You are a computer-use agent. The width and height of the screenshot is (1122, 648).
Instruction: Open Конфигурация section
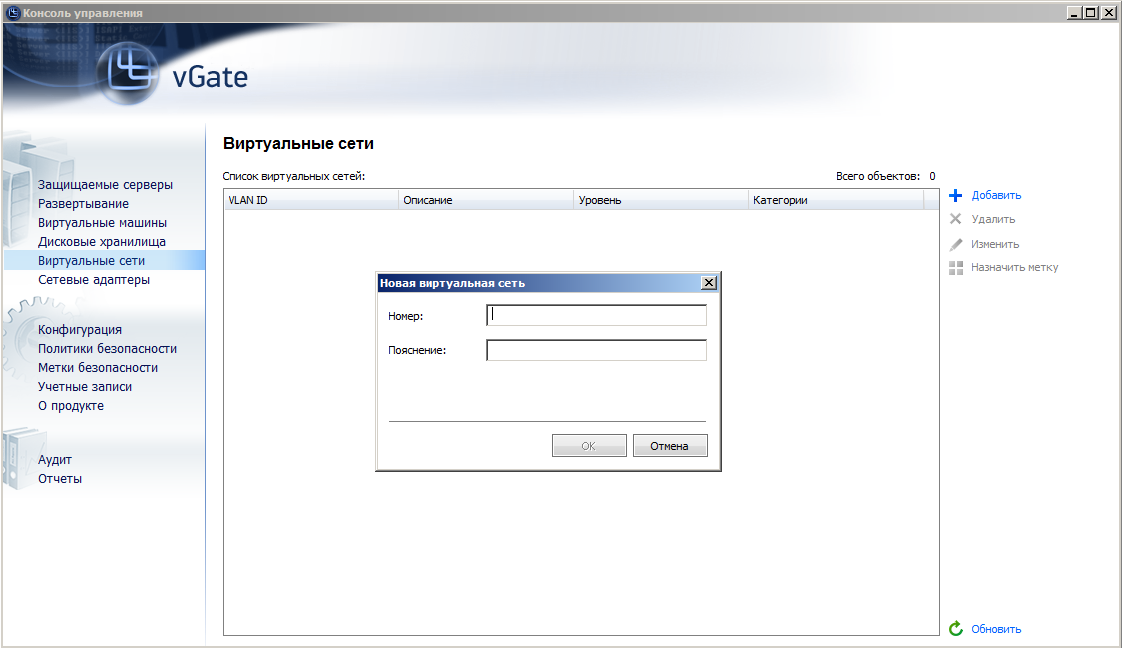click(x=79, y=330)
